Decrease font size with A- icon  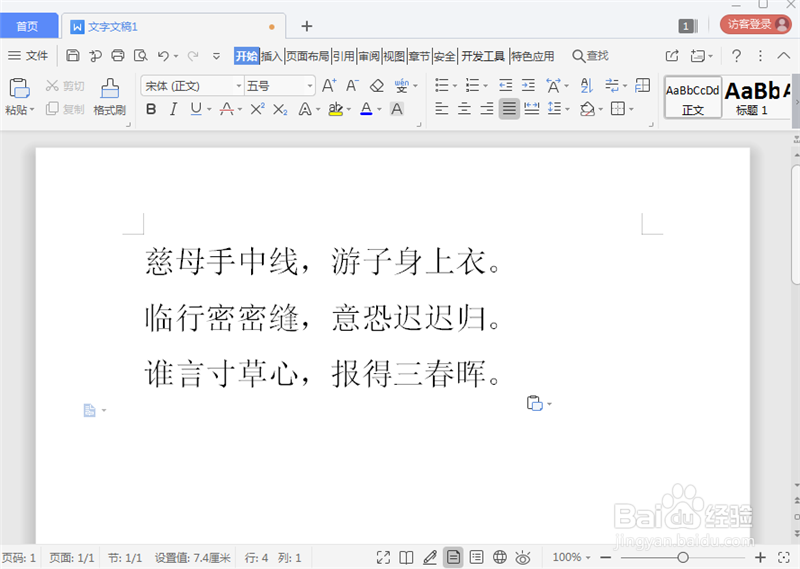[x=352, y=85]
